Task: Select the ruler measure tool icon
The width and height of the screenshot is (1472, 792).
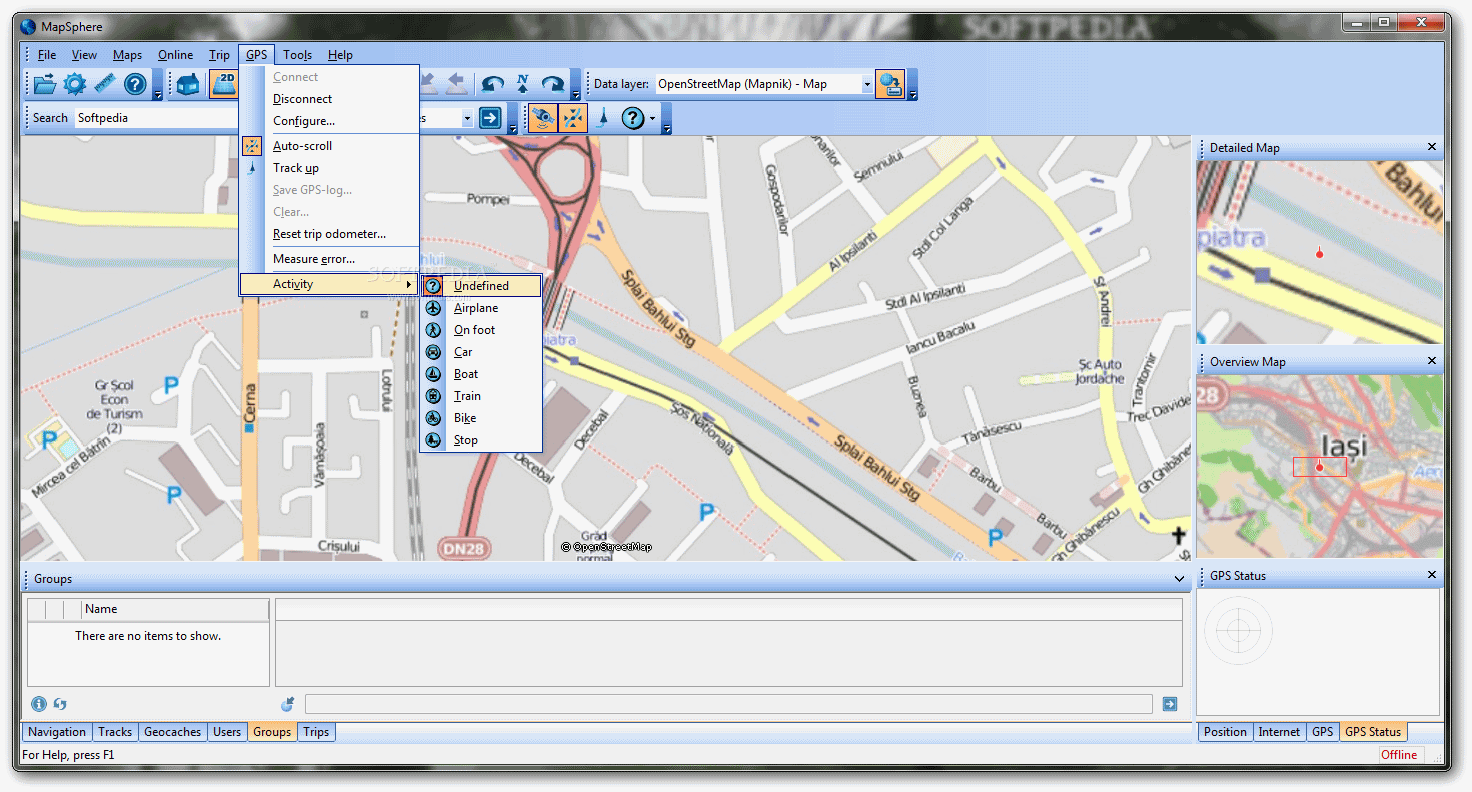Action: 105,85
